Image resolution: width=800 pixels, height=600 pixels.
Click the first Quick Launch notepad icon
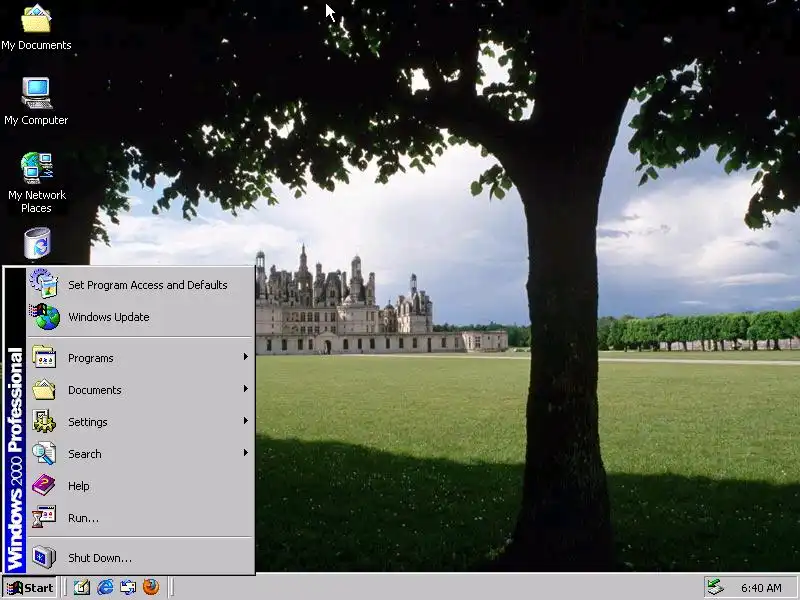click(82, 587)
